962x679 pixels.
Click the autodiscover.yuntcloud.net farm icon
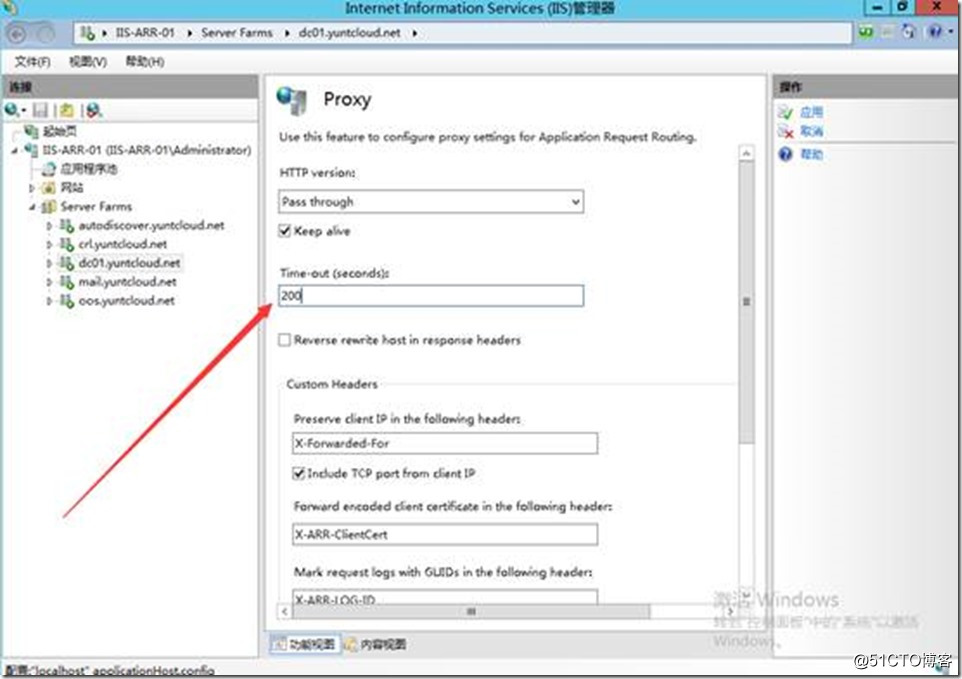[66, 225]
